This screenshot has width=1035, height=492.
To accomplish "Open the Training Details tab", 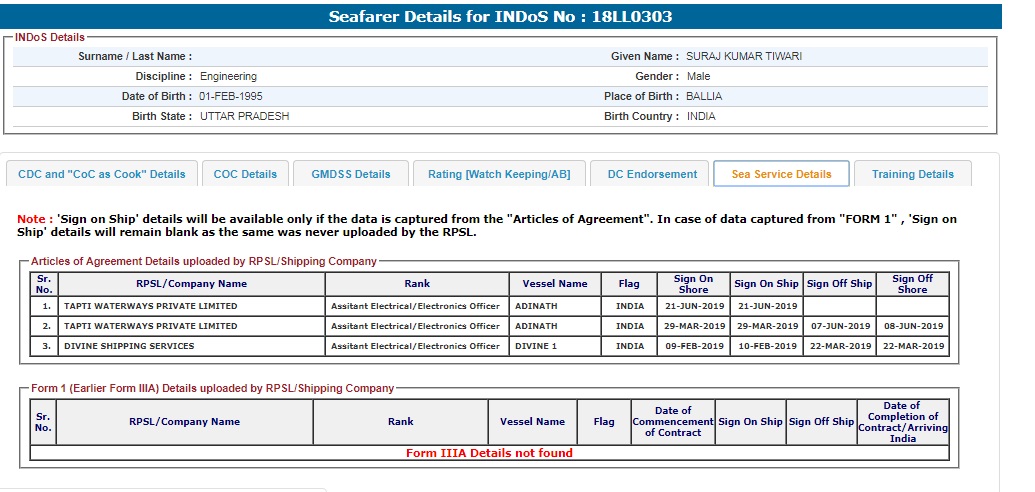I will 912,174.
